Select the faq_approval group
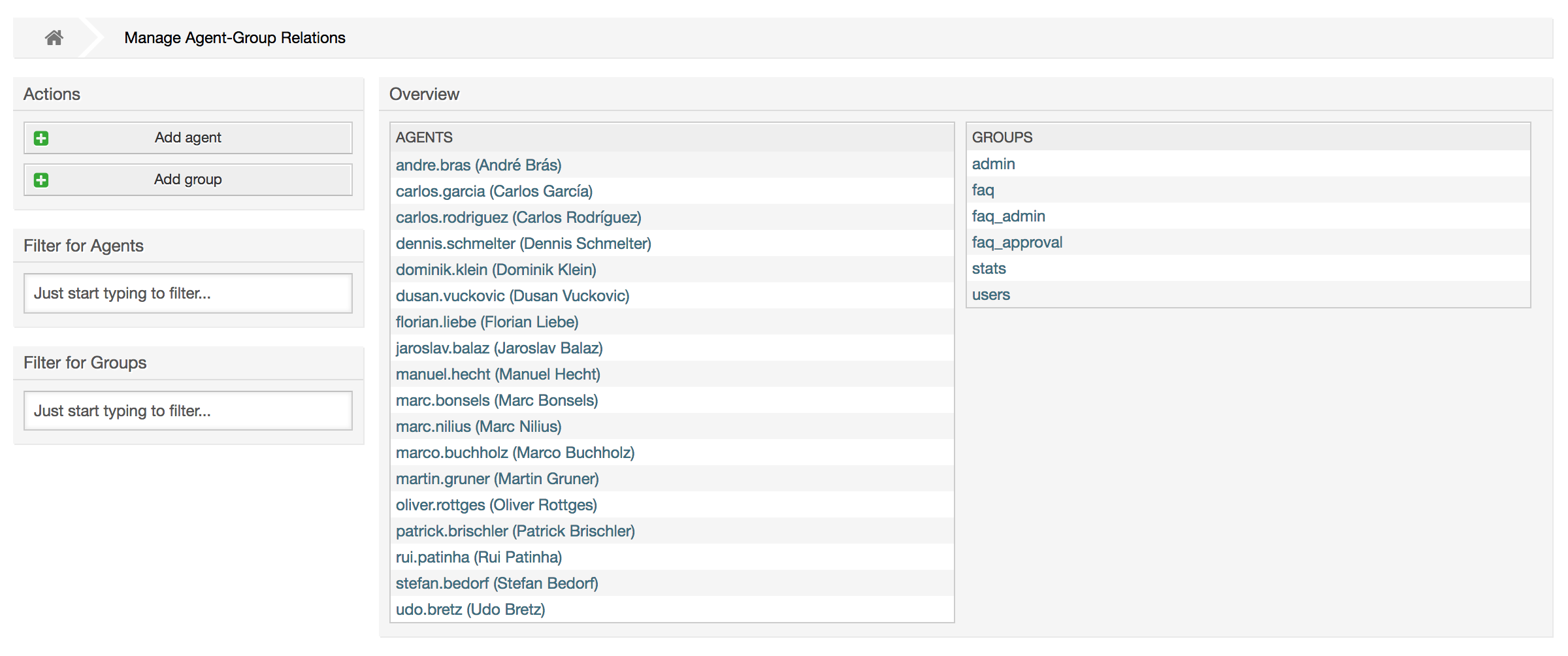Image resolution: width=1568 pixels, height=656 pixels. (x=1017, y=242)
